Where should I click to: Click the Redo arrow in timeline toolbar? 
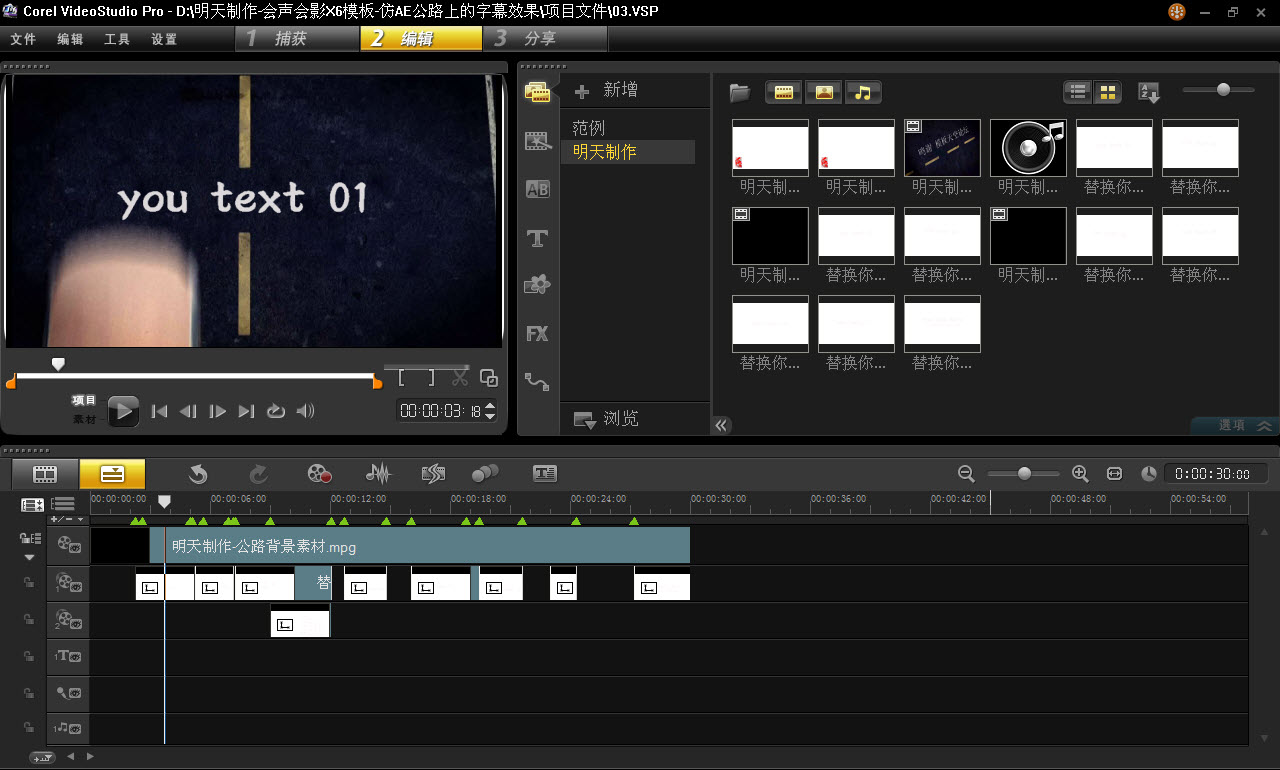(x=258, y=474)
